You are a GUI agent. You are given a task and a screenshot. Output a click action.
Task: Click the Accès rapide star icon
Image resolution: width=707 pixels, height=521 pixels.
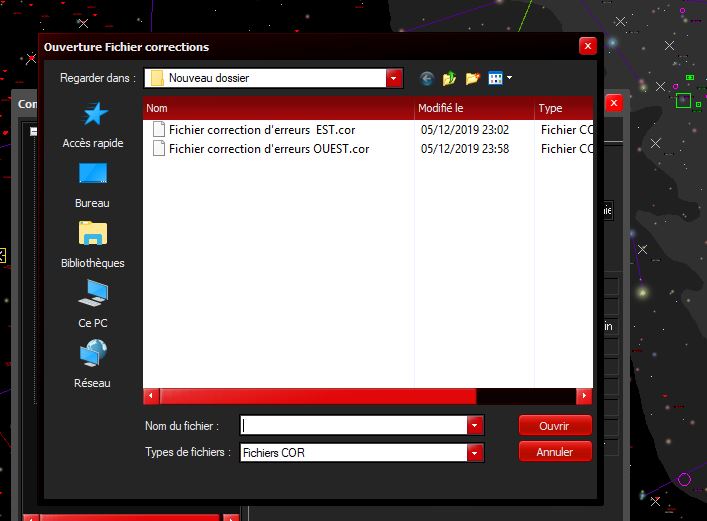coord(93,114)
